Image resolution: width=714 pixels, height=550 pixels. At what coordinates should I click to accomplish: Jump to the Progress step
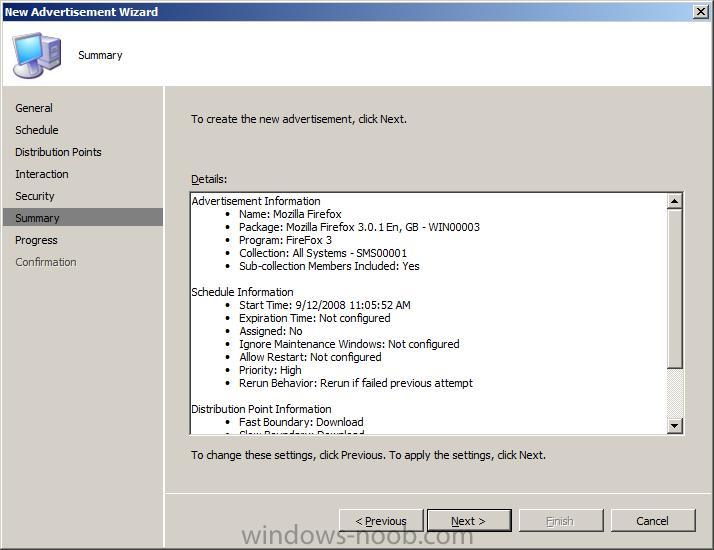pos(36,240)
